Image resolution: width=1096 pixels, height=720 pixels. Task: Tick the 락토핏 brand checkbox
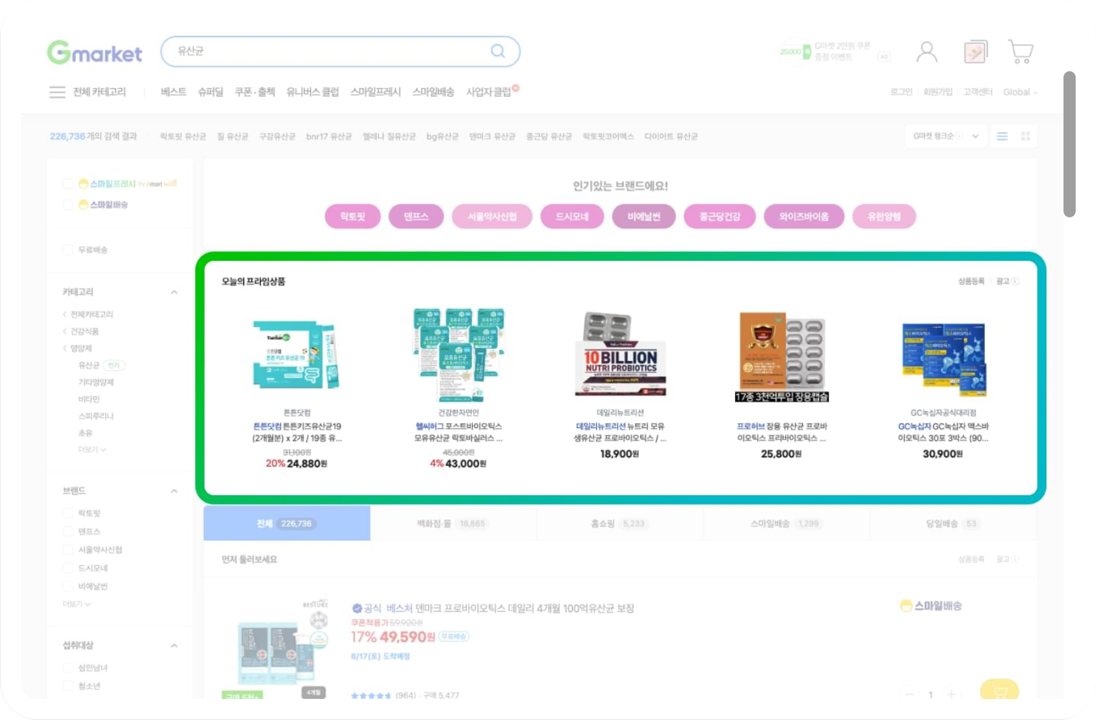pyautogui.click(x=68, y=514)
